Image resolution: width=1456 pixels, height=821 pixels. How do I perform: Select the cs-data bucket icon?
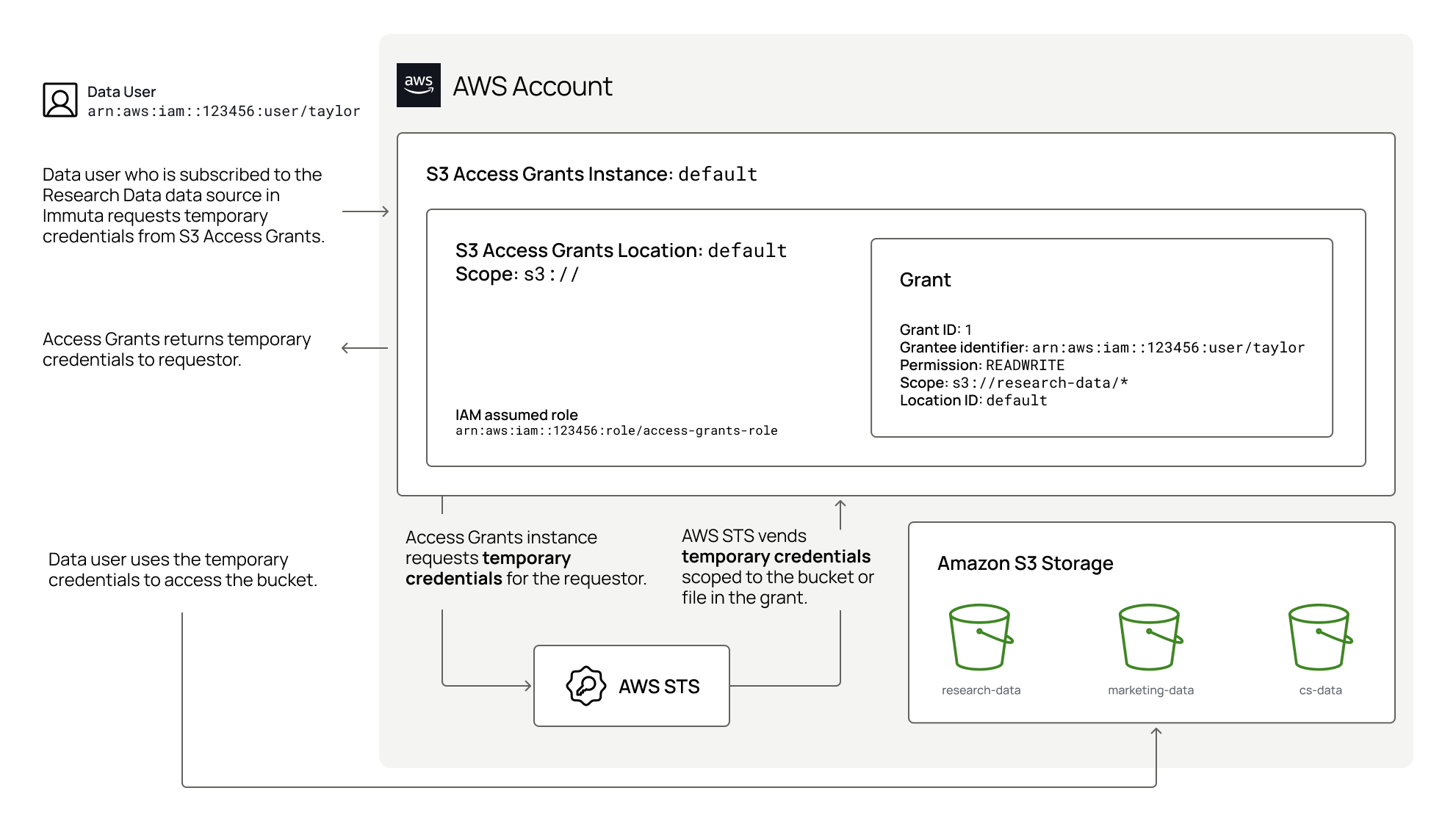tap(1320, 637)
